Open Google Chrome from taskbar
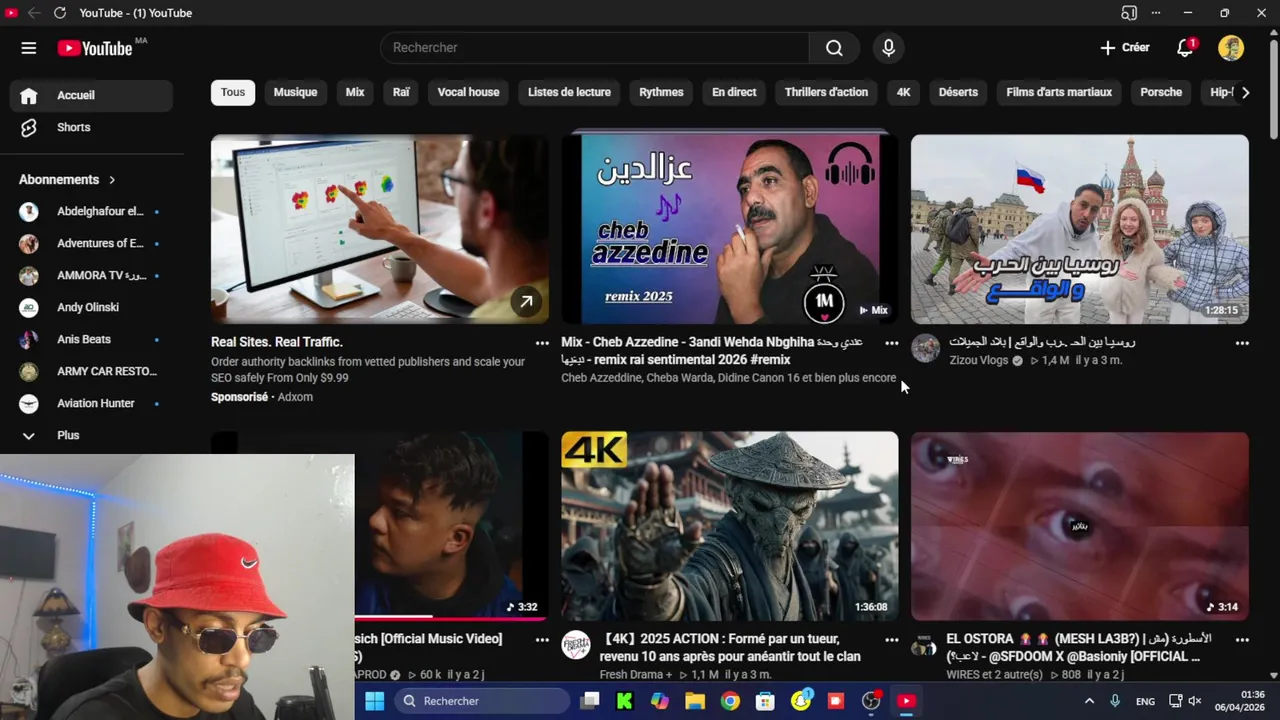The image size is (1280, 720). (x=730, y=701)
